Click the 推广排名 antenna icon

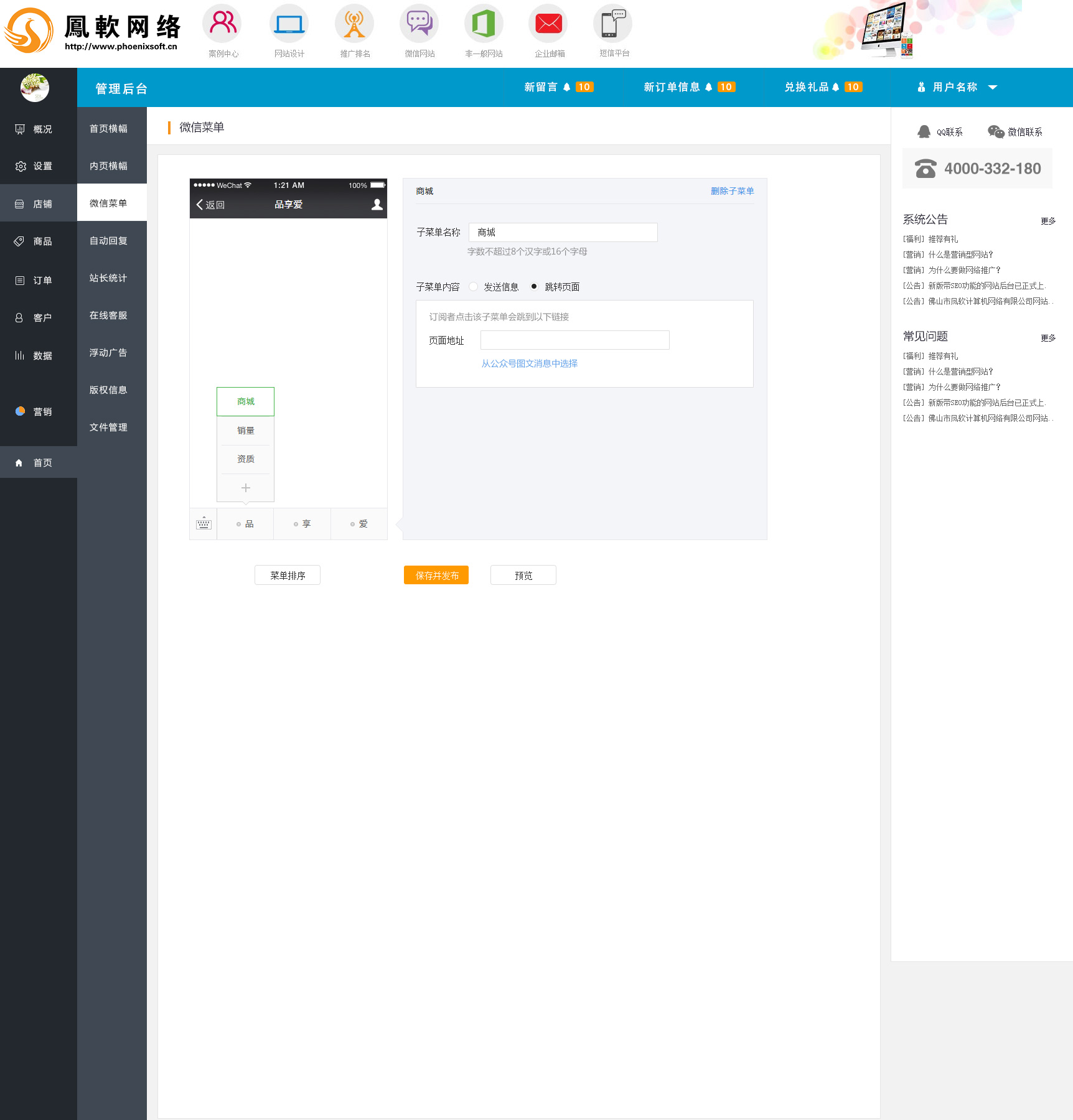(x=354, y=24)
